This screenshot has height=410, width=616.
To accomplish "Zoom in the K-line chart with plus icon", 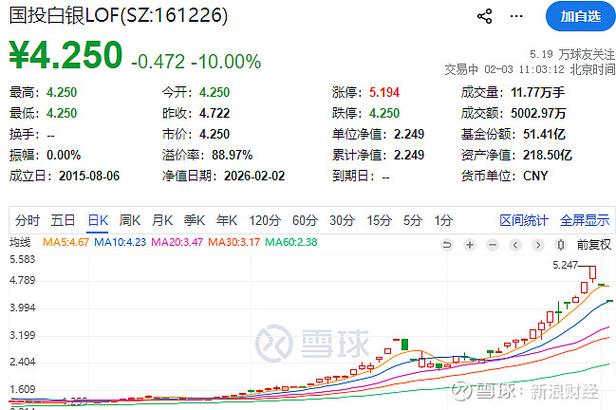I will [x=469, y=245].
